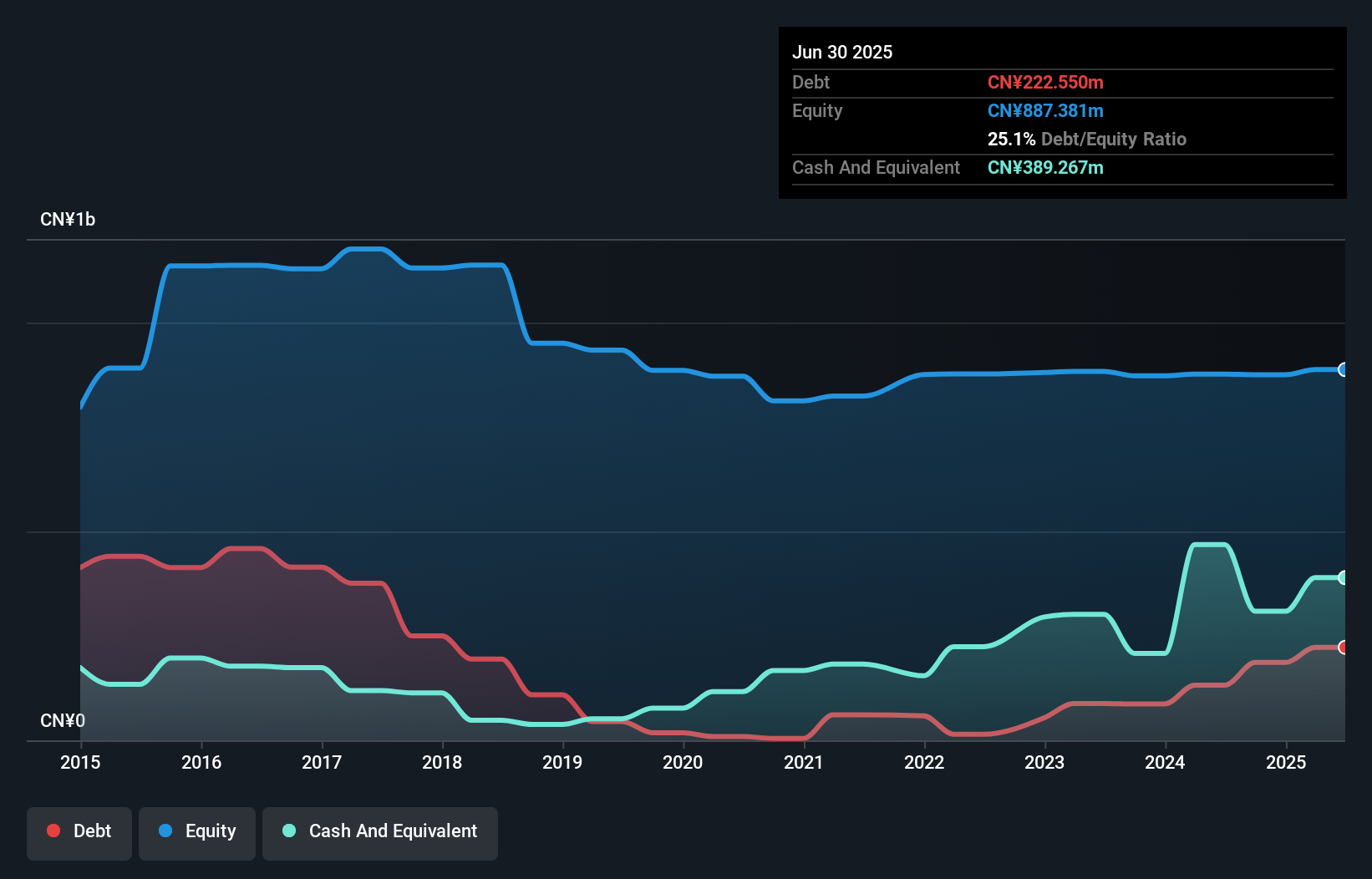Click the red Debt legend dot

click(x=53, y=831)
